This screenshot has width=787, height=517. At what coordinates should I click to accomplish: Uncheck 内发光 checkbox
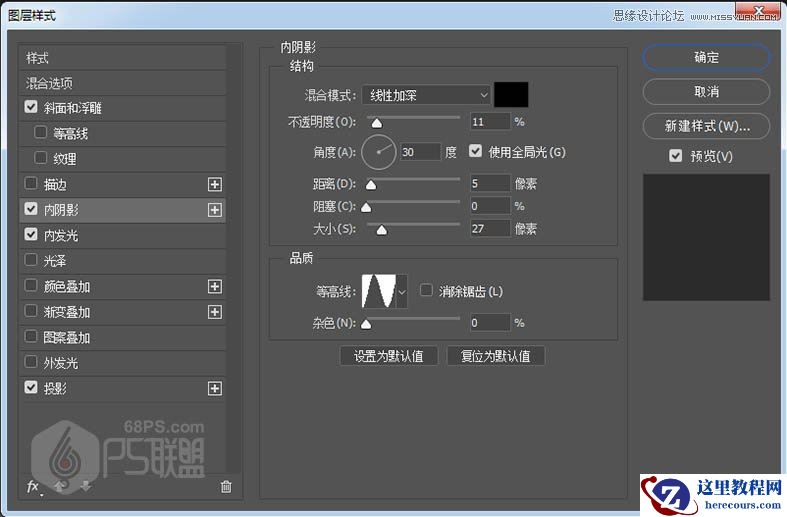(x=31, y=234)
